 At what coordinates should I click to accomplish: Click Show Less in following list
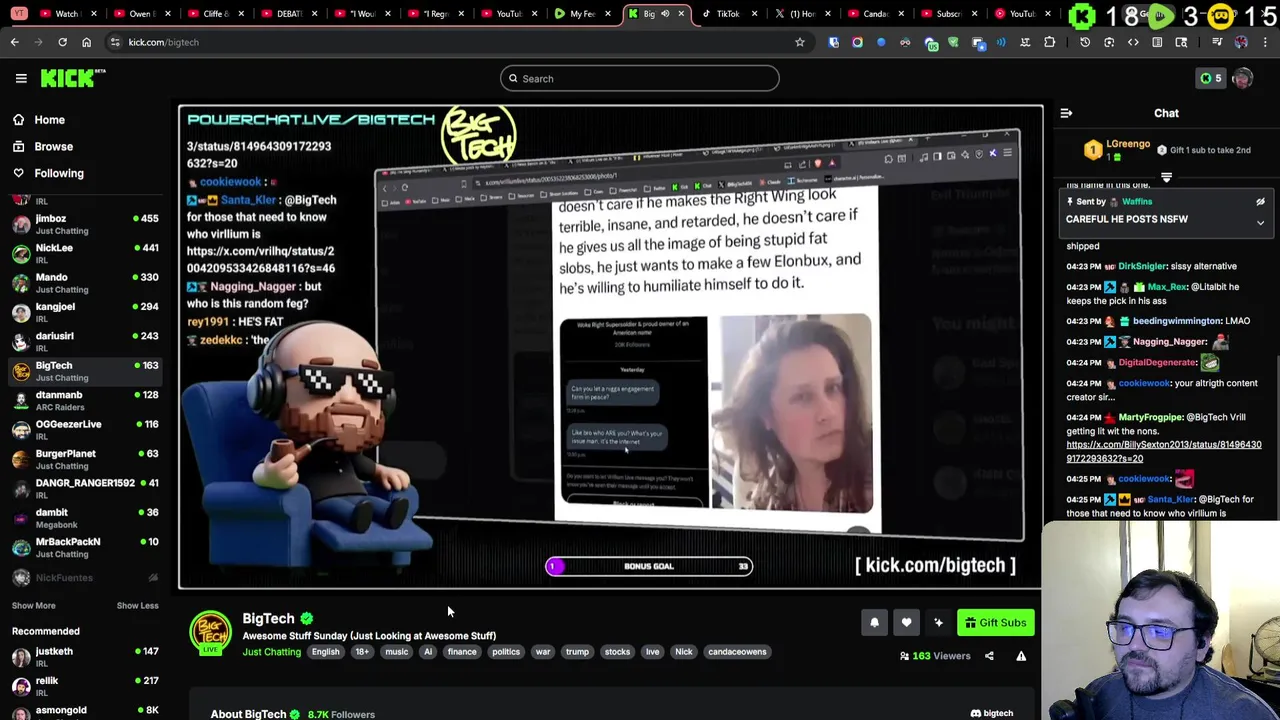[137, 605]
